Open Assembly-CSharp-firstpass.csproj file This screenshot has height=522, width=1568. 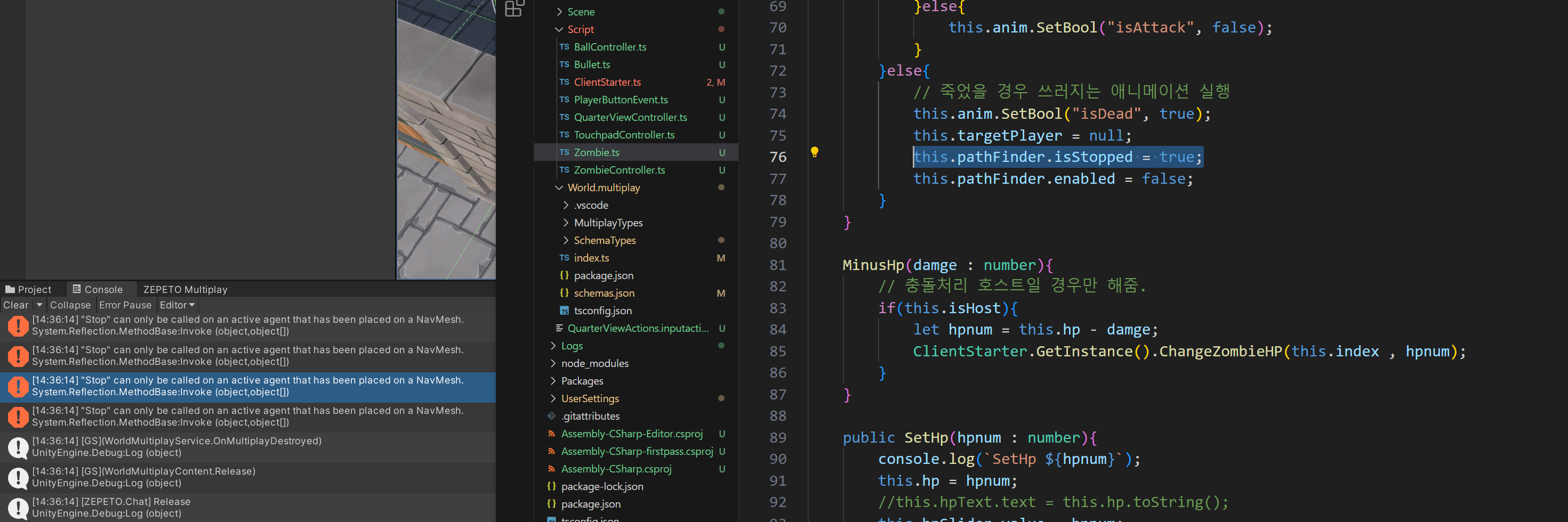(637, 452)
